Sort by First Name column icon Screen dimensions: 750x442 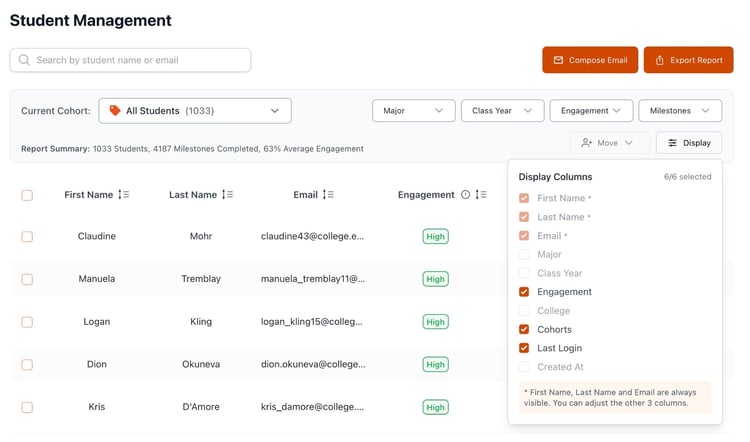(123, 195)
